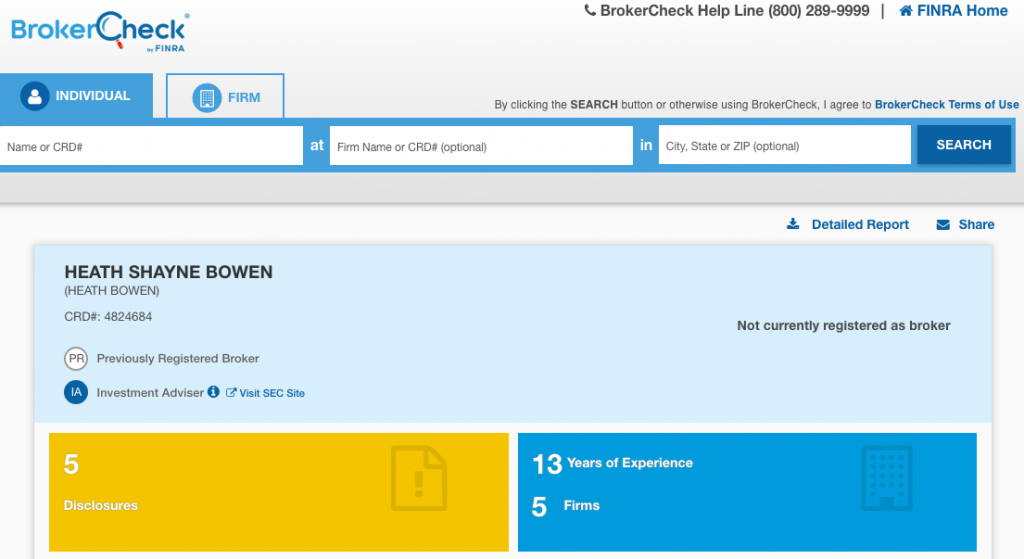Click the person icon on Individual tab
Image resolution: width=1024 pixels, height=559 pixels.
(35, 96)
